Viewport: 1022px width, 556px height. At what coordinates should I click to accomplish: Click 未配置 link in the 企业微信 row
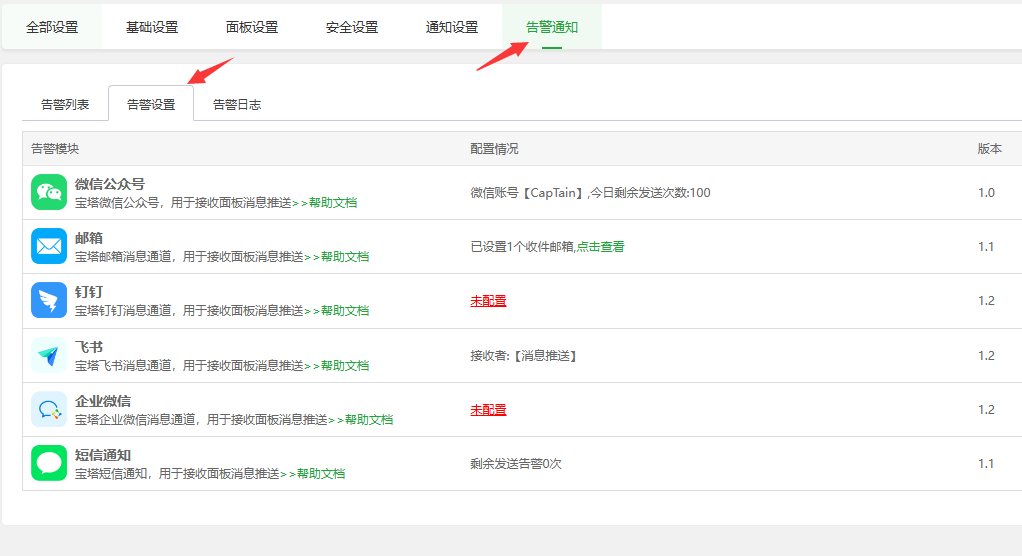pyautogui.click(x=488, y=409)
